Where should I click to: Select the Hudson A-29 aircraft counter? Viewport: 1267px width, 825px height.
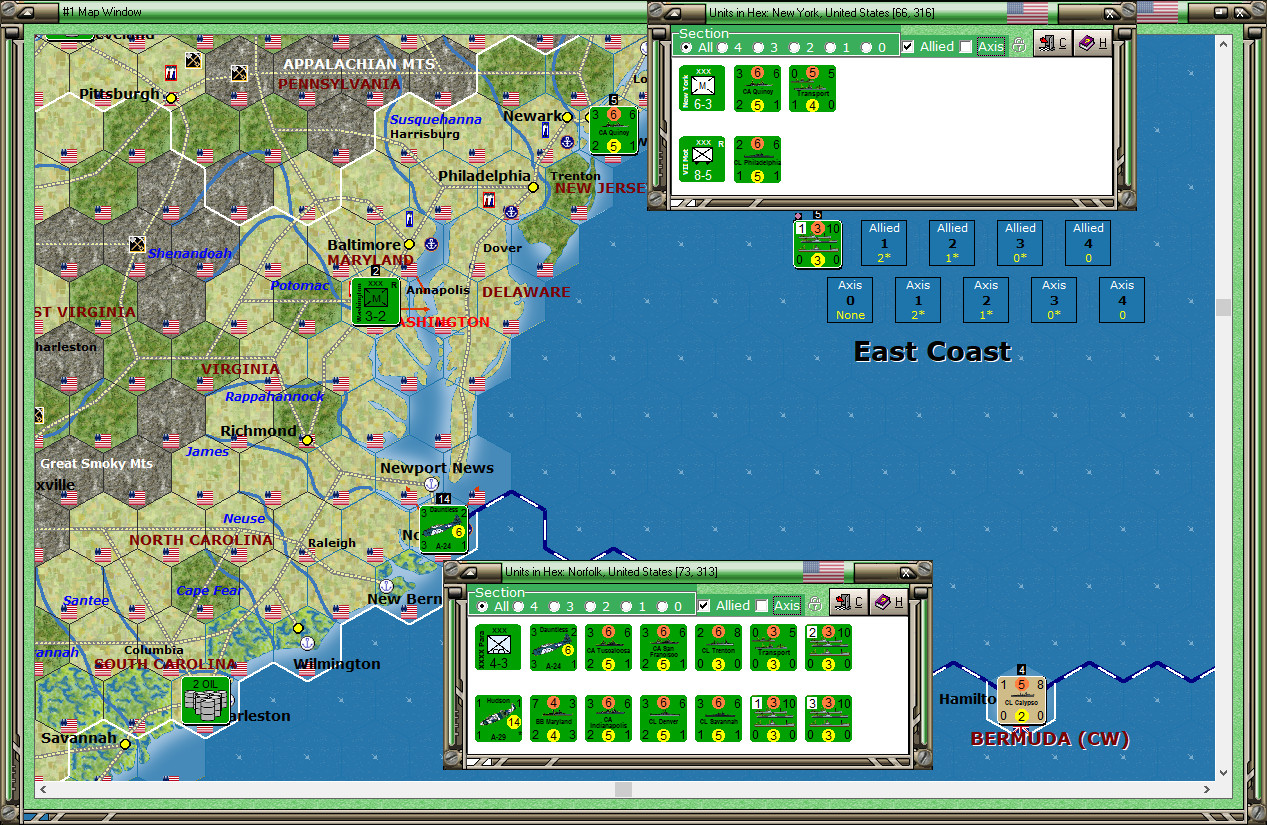498,718
